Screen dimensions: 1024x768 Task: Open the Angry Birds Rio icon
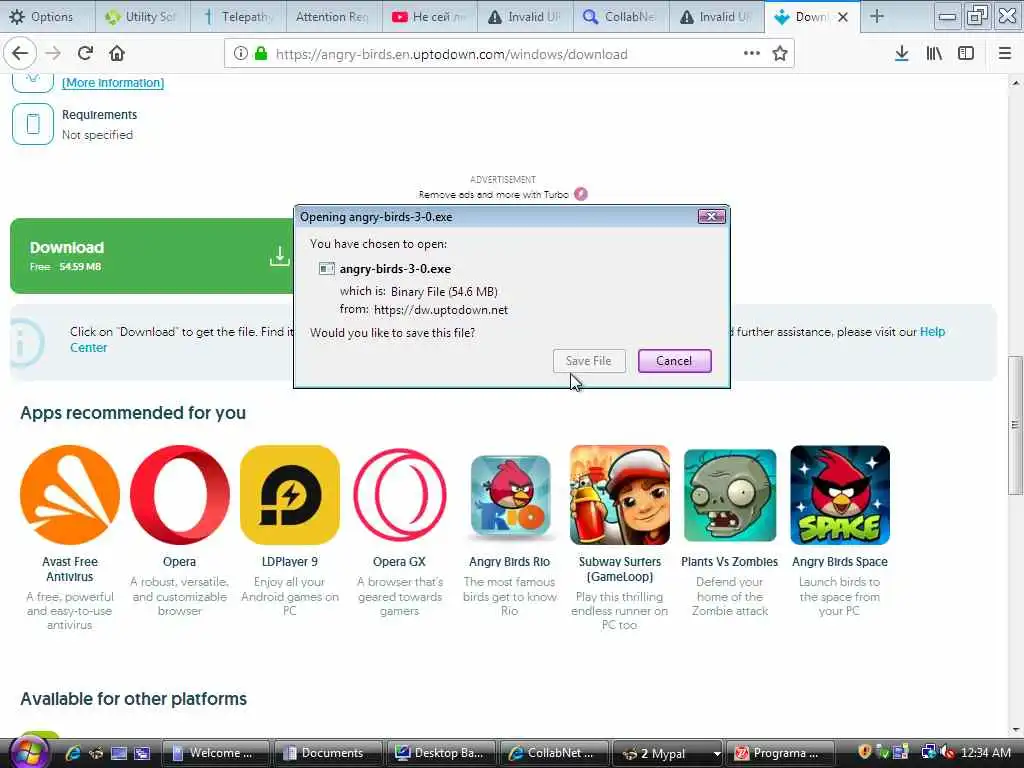pyautogui.click(x=509, y=495)
